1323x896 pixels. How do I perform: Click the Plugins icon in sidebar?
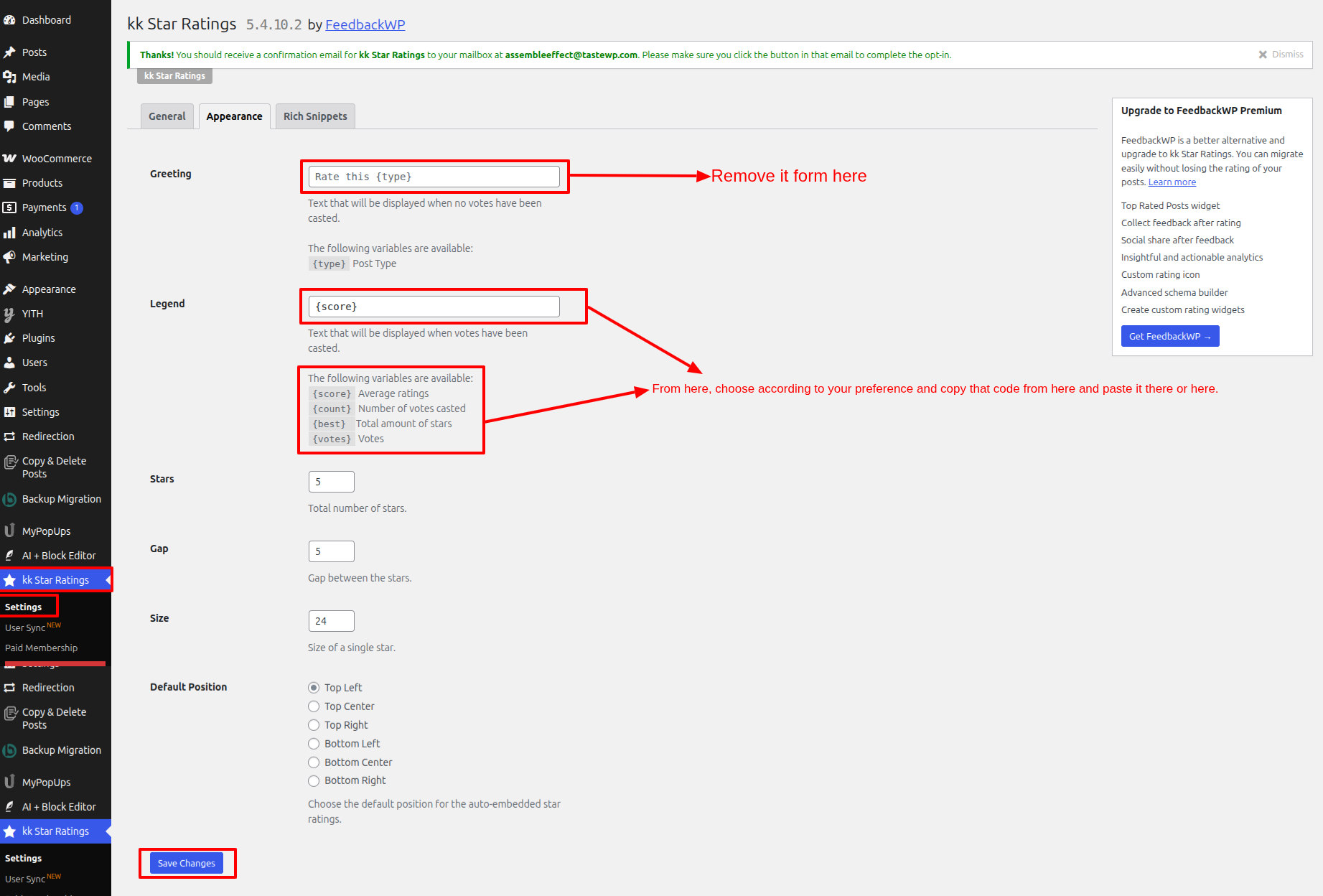click(9, 338)
